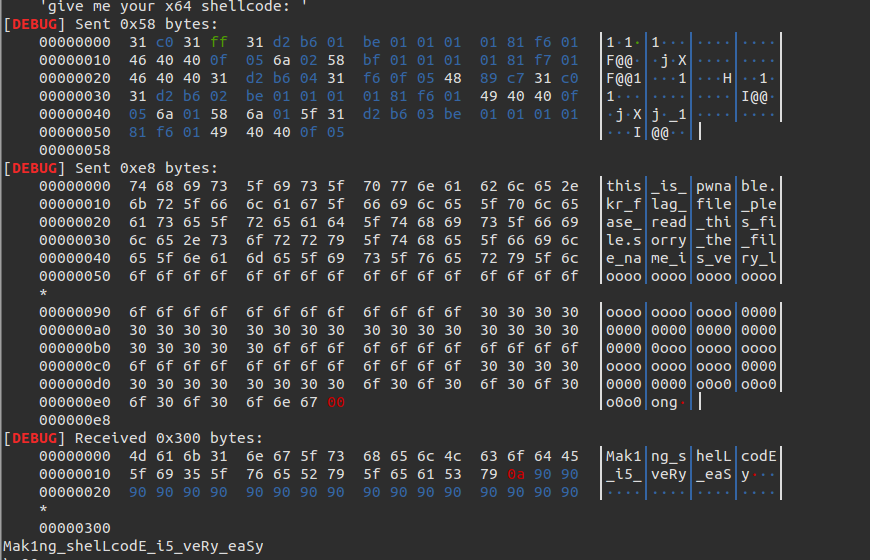Click the ASCII chunk 'veRy' in received data

(669, 475)
